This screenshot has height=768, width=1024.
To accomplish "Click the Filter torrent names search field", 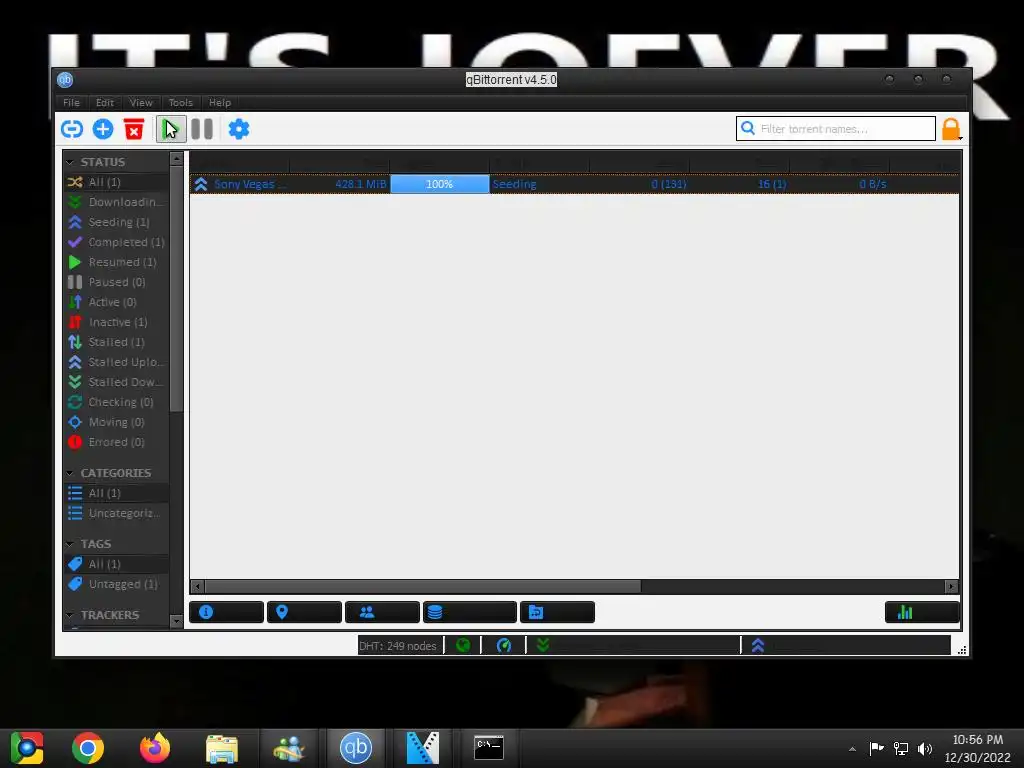I will click(x=836, y=129).
